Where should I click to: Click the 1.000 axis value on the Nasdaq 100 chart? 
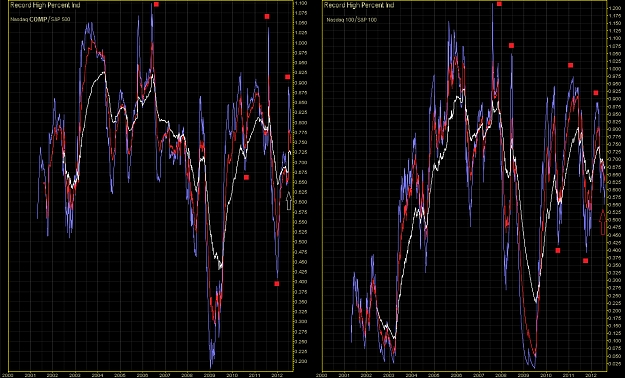pos(615,69)
